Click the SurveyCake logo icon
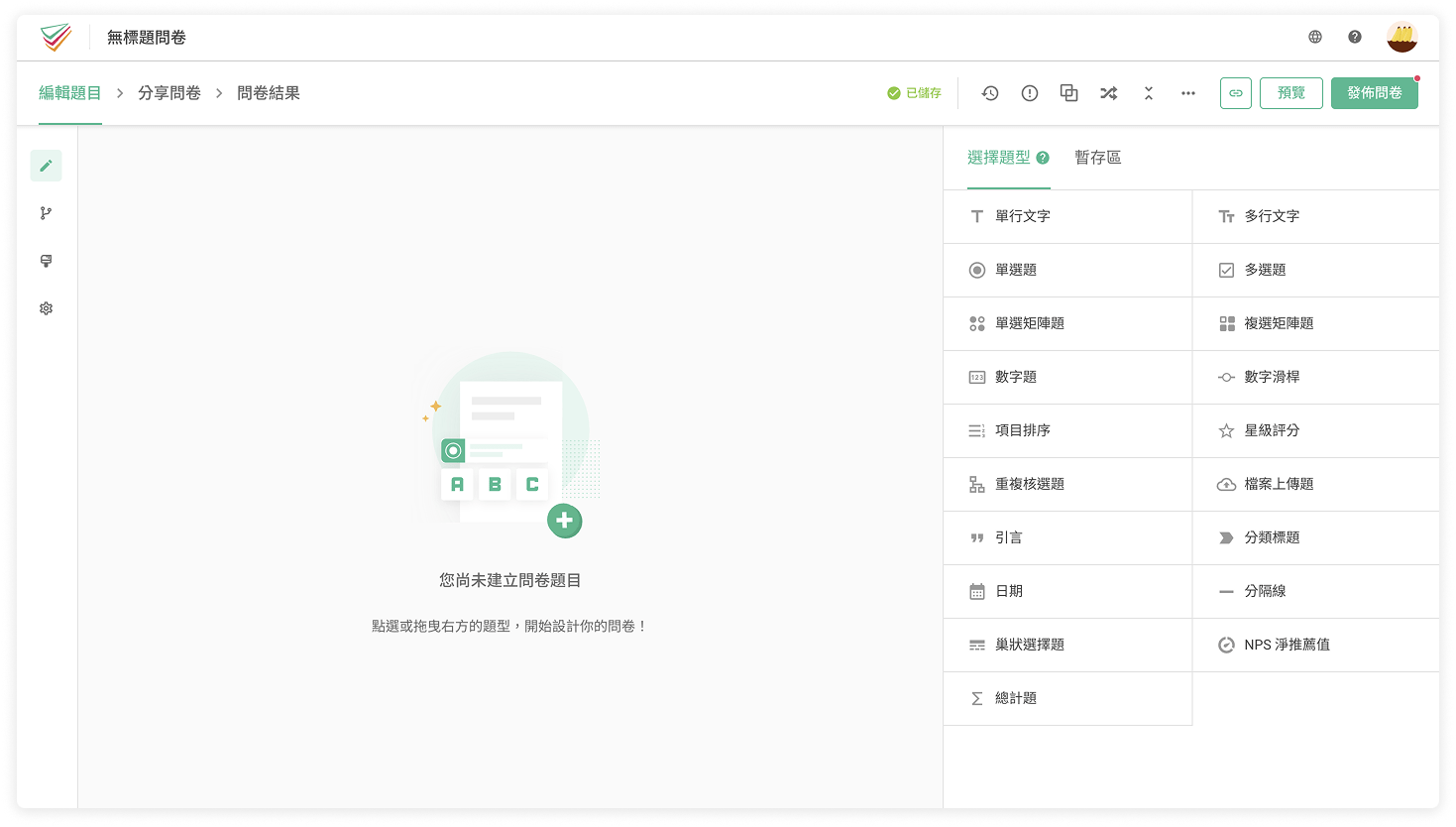 56,38
